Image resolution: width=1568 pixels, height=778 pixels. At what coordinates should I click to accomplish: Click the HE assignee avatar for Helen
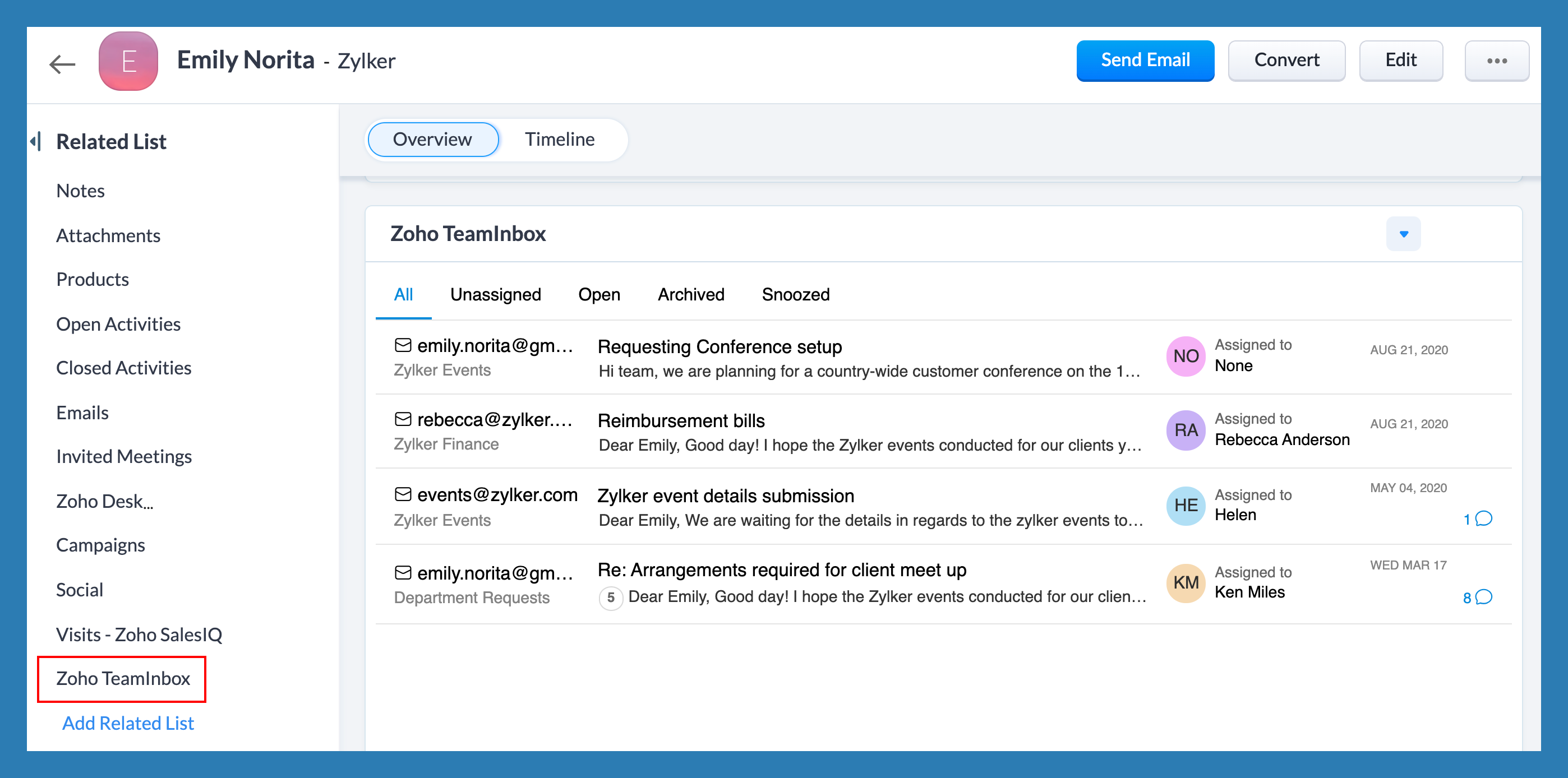click(1185, 505)
